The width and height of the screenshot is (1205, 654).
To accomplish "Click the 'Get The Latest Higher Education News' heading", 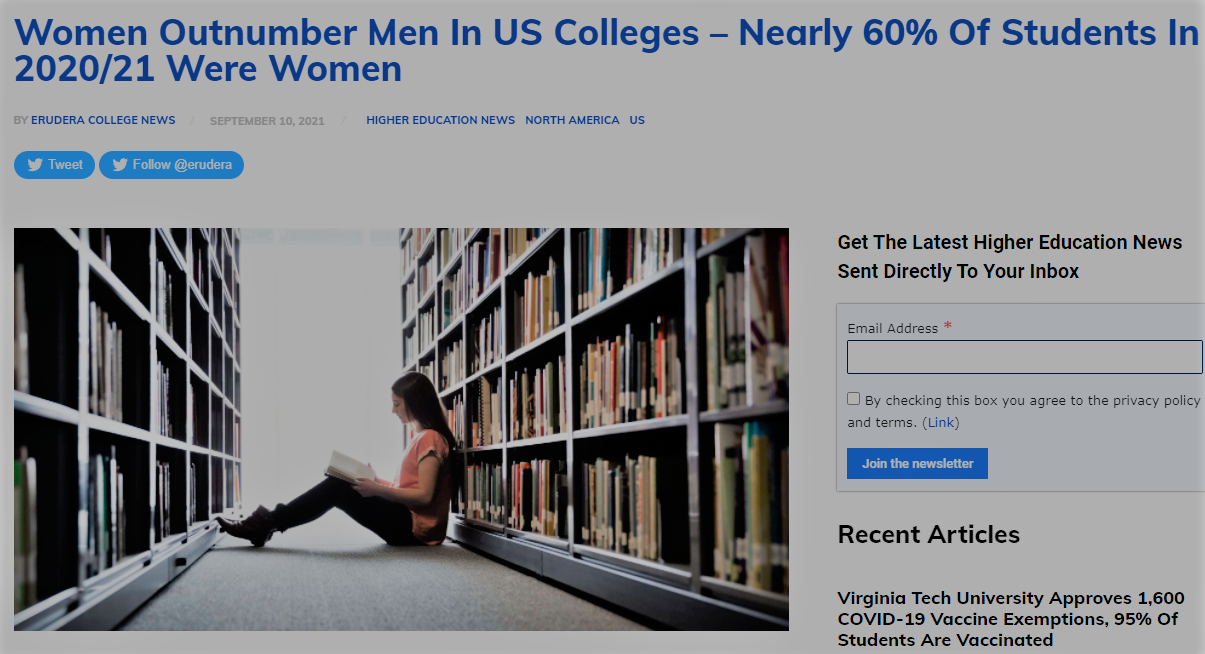I will [x=1010, y=256].
